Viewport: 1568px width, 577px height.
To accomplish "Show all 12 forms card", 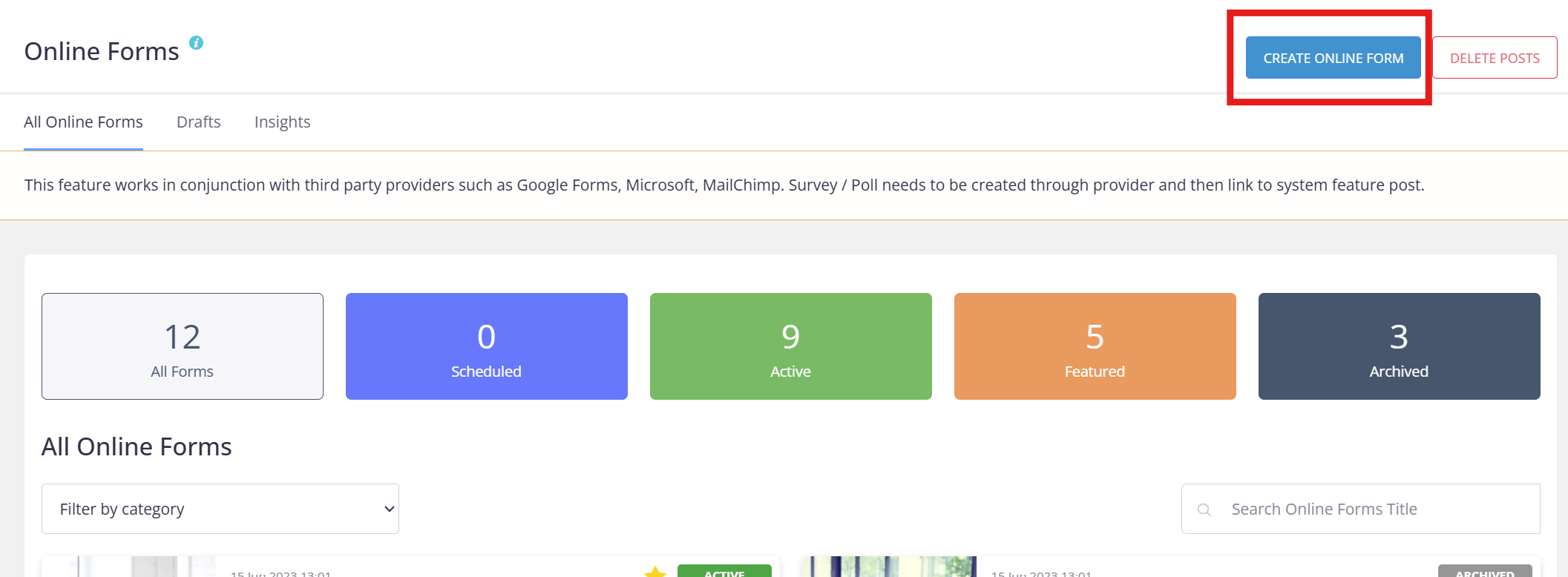I will (183, 346).
